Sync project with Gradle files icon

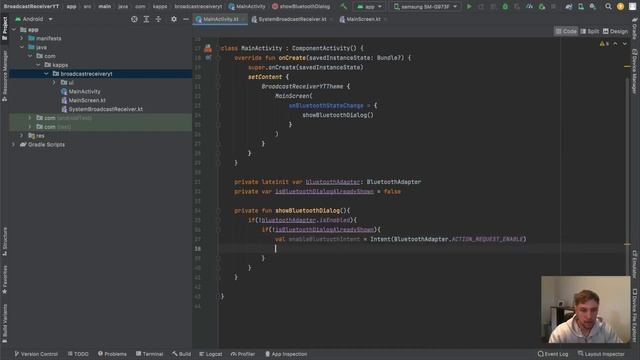pyautogui.click(x=569, y=7)
